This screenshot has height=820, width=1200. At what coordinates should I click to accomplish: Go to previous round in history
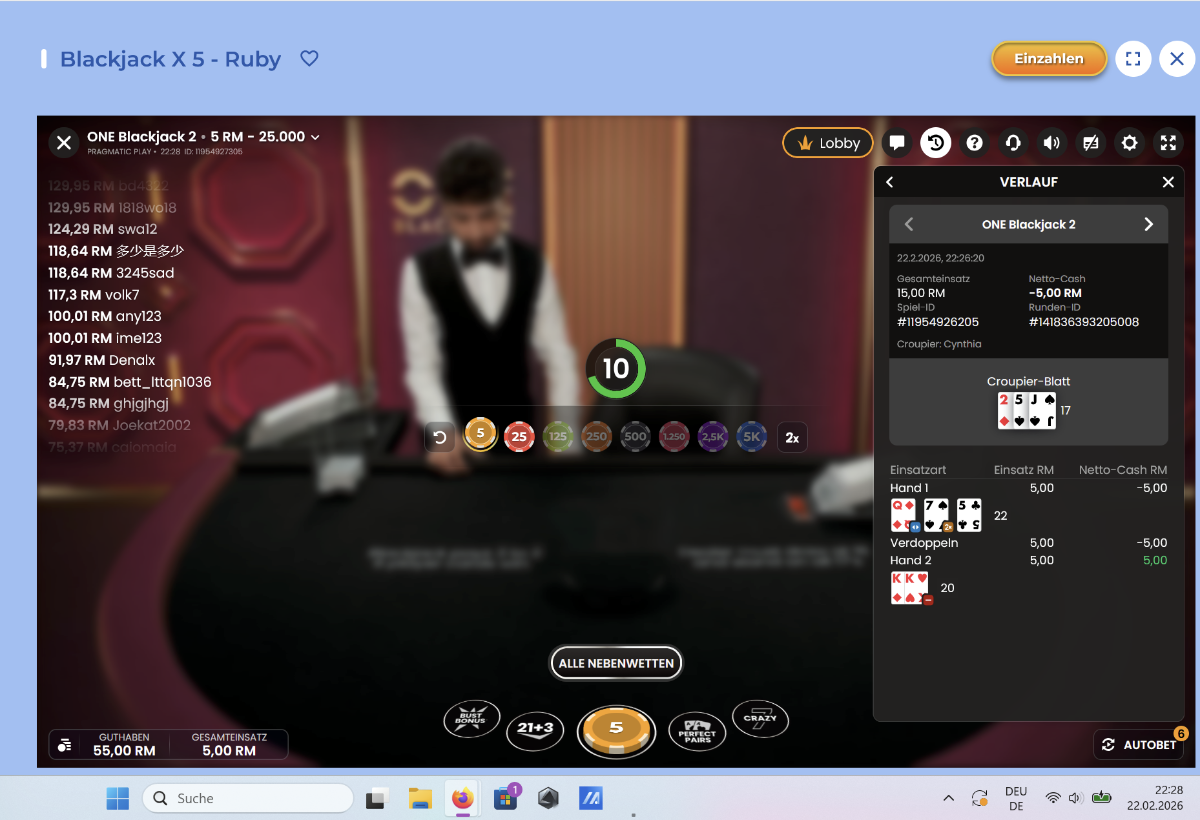point(909,224)
